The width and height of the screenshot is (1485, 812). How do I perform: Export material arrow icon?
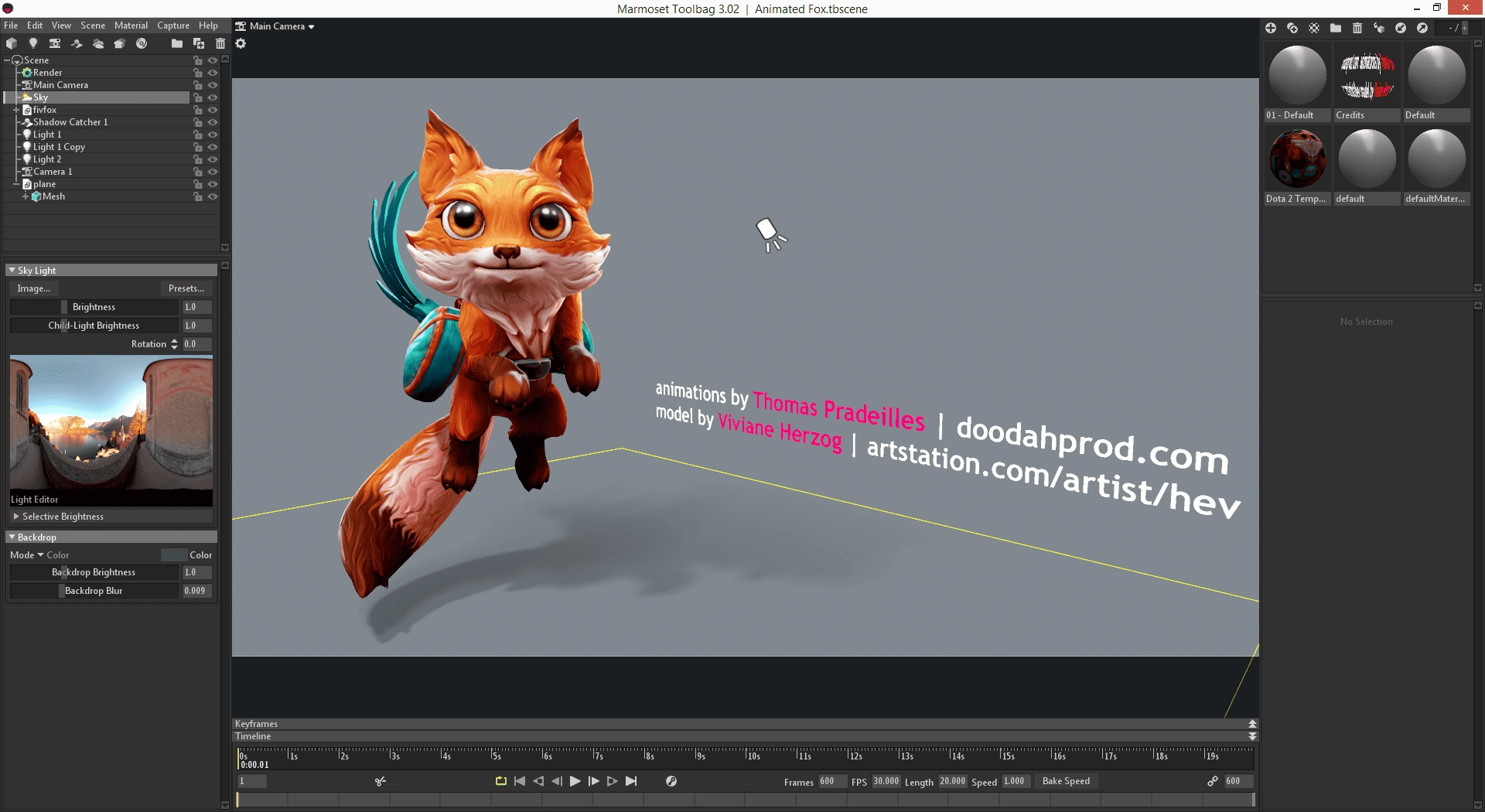pyautogui.click(x=1422, y=28)
